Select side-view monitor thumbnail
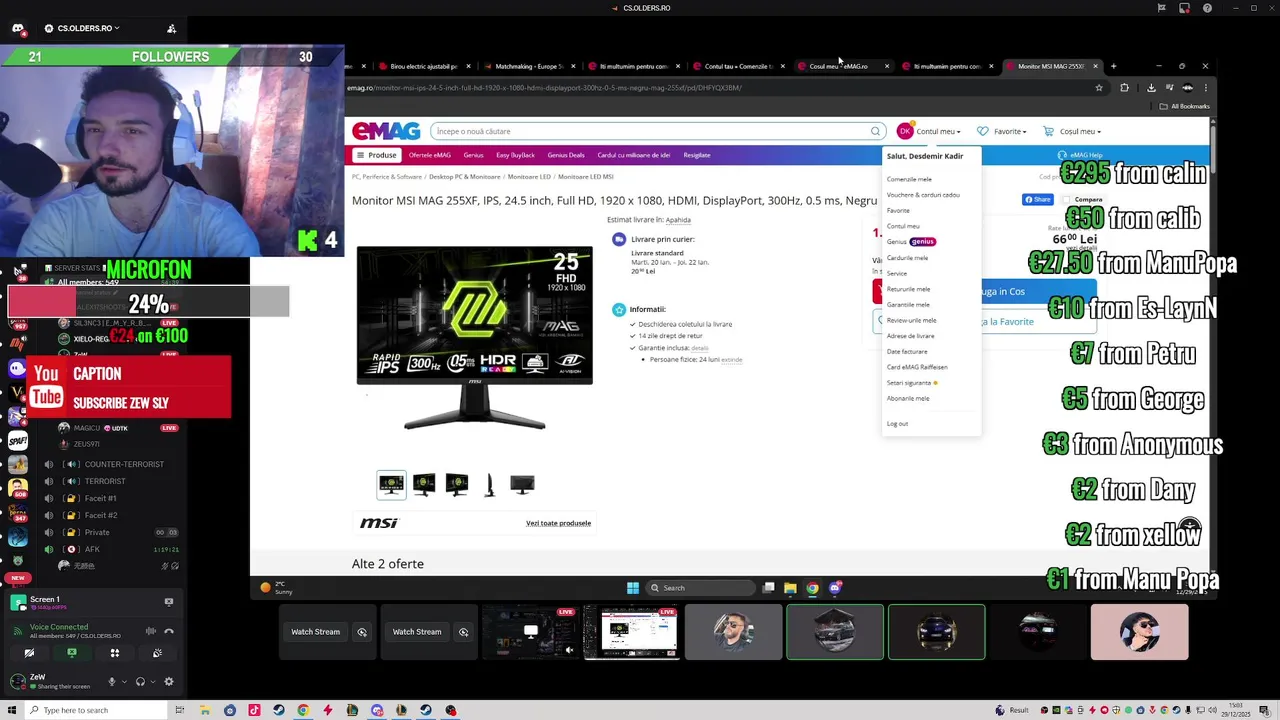The width and height of the screenshot is (1280, 720). pyautogui.click(x=489, y=485)
